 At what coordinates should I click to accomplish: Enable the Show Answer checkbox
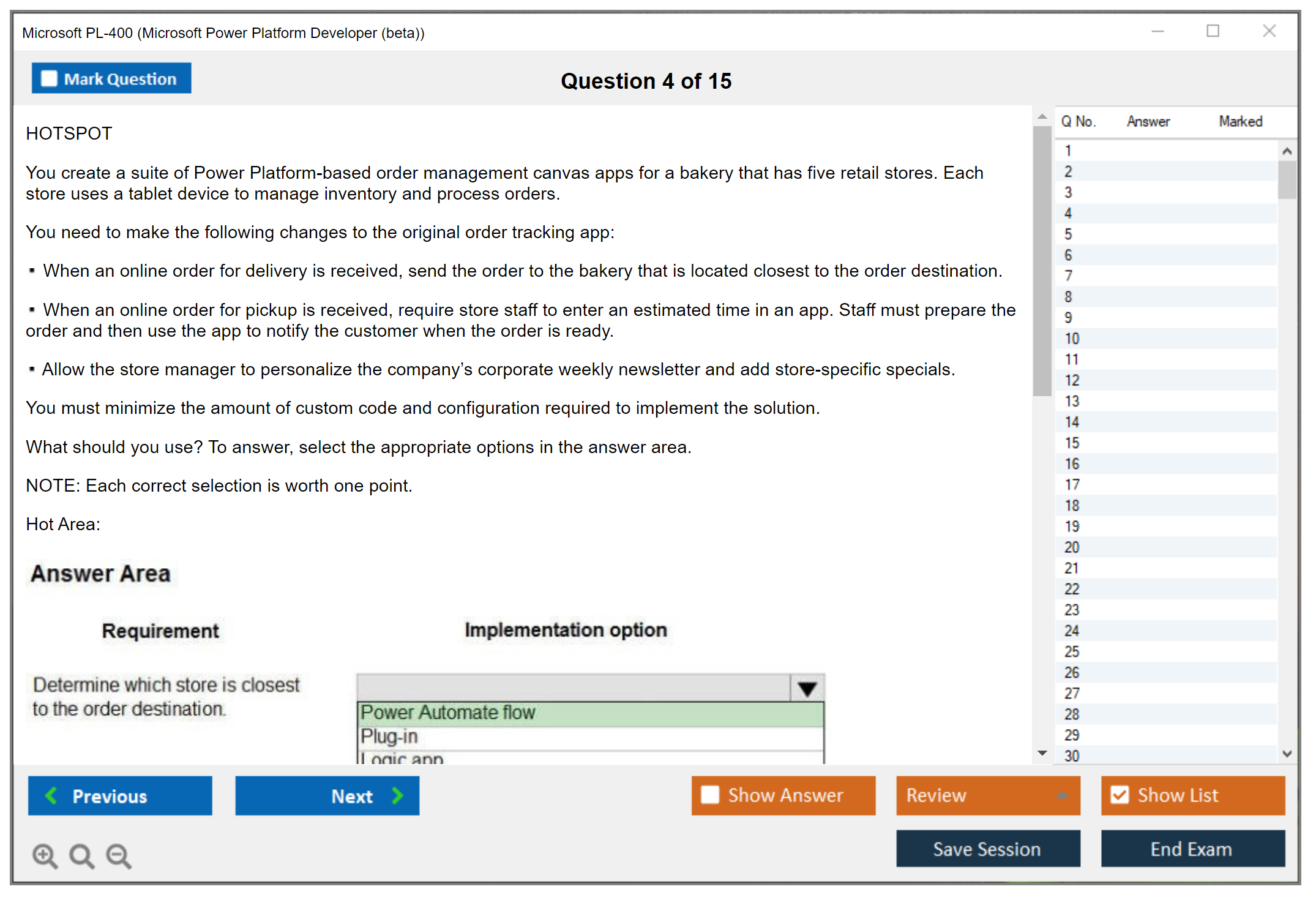[x=710, y=795]
